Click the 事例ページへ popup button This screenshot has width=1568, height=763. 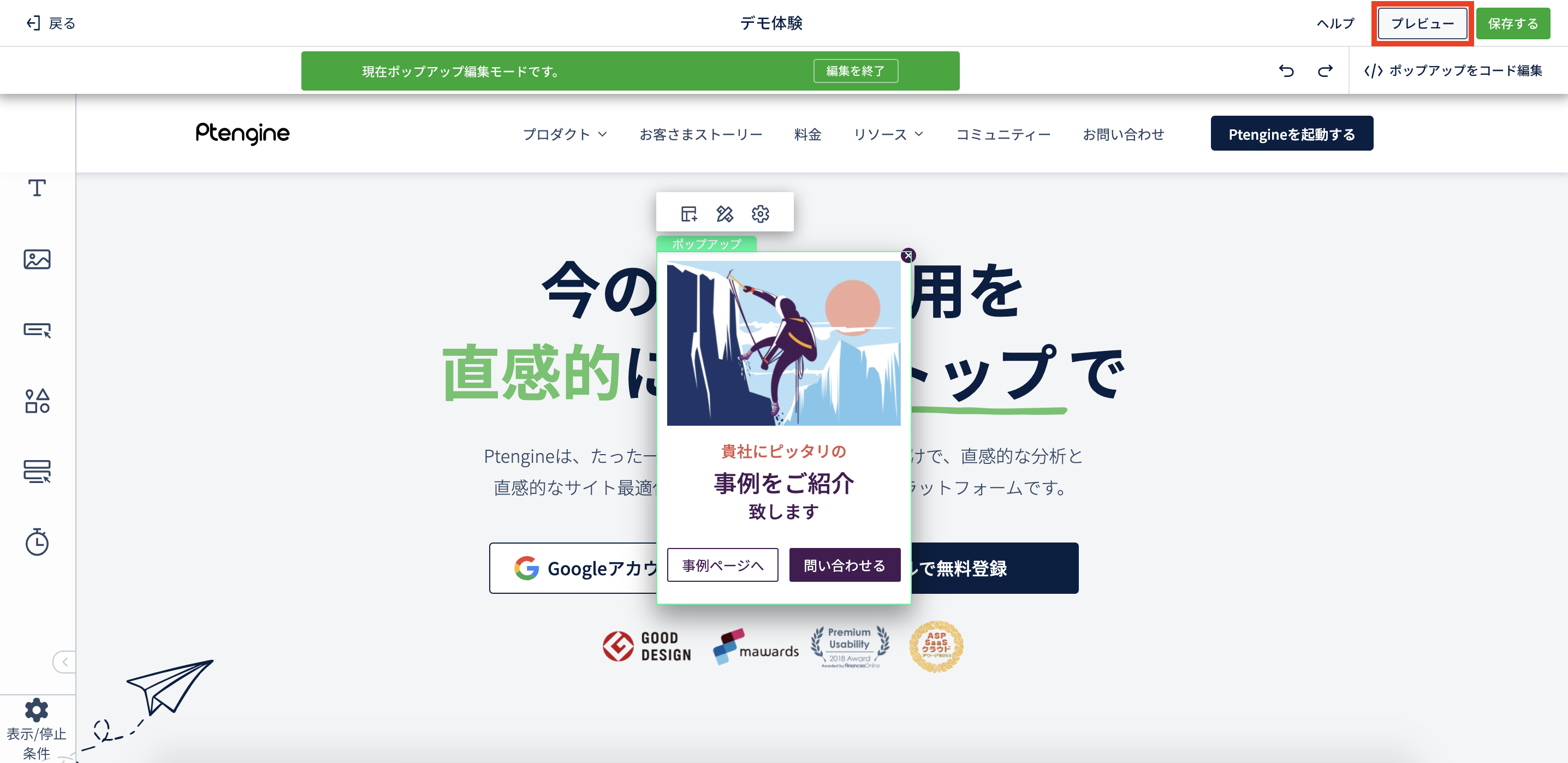(722, 565)
